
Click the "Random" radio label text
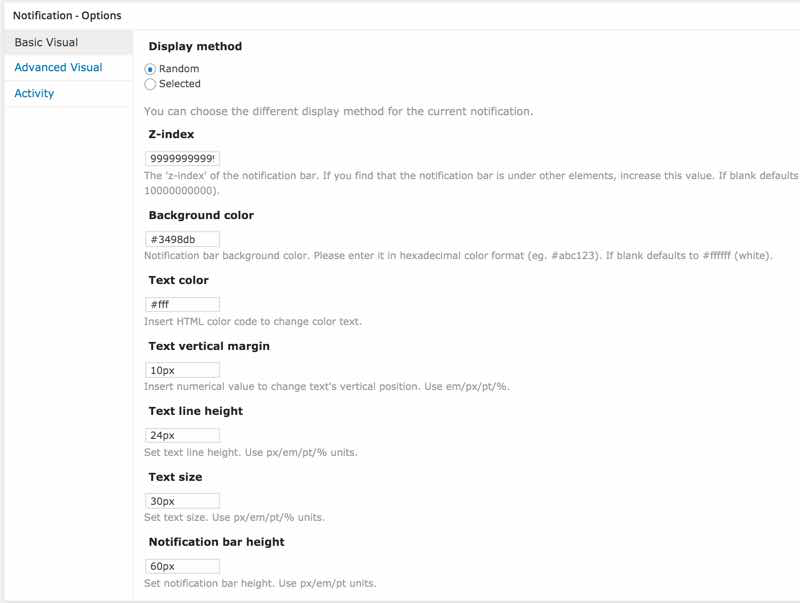(179, 69)
